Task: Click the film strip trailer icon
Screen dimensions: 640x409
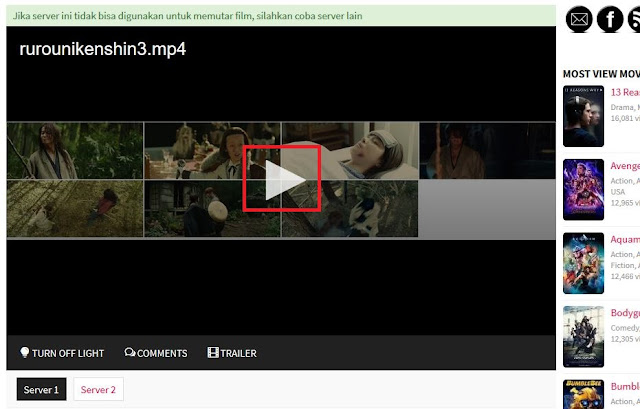Action: pos(213,352)
